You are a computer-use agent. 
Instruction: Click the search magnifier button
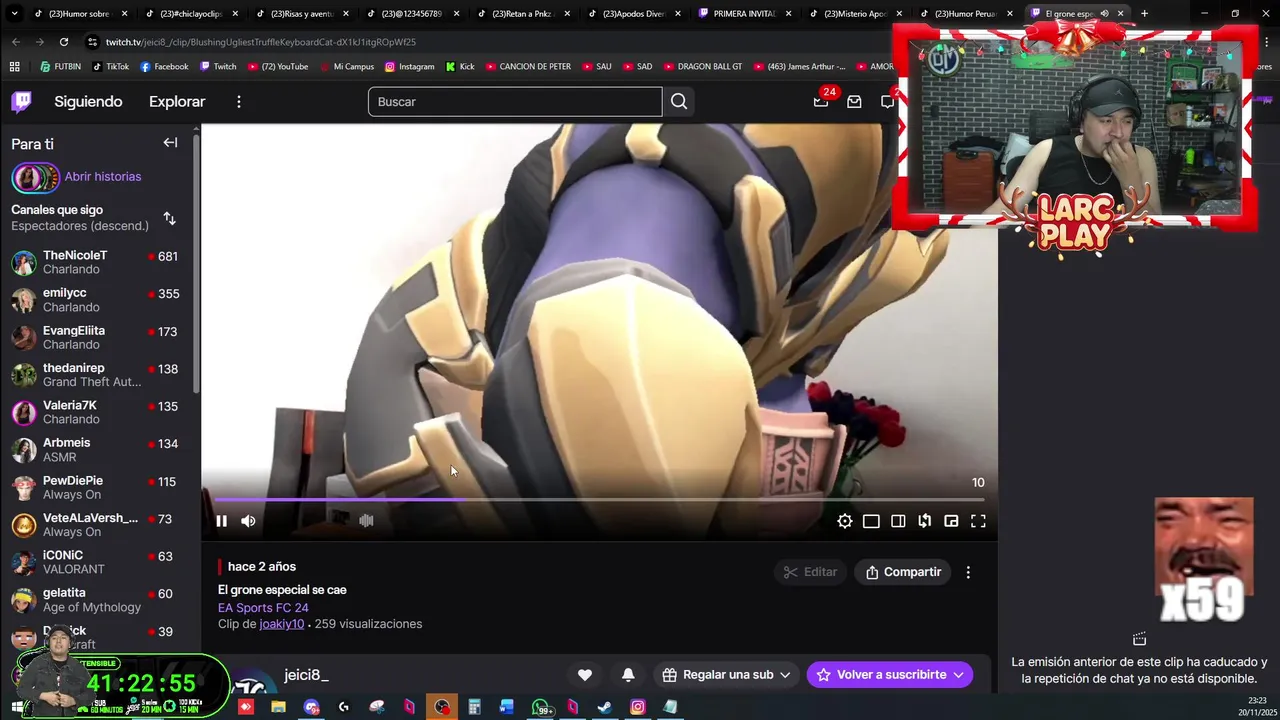(679, 101)
